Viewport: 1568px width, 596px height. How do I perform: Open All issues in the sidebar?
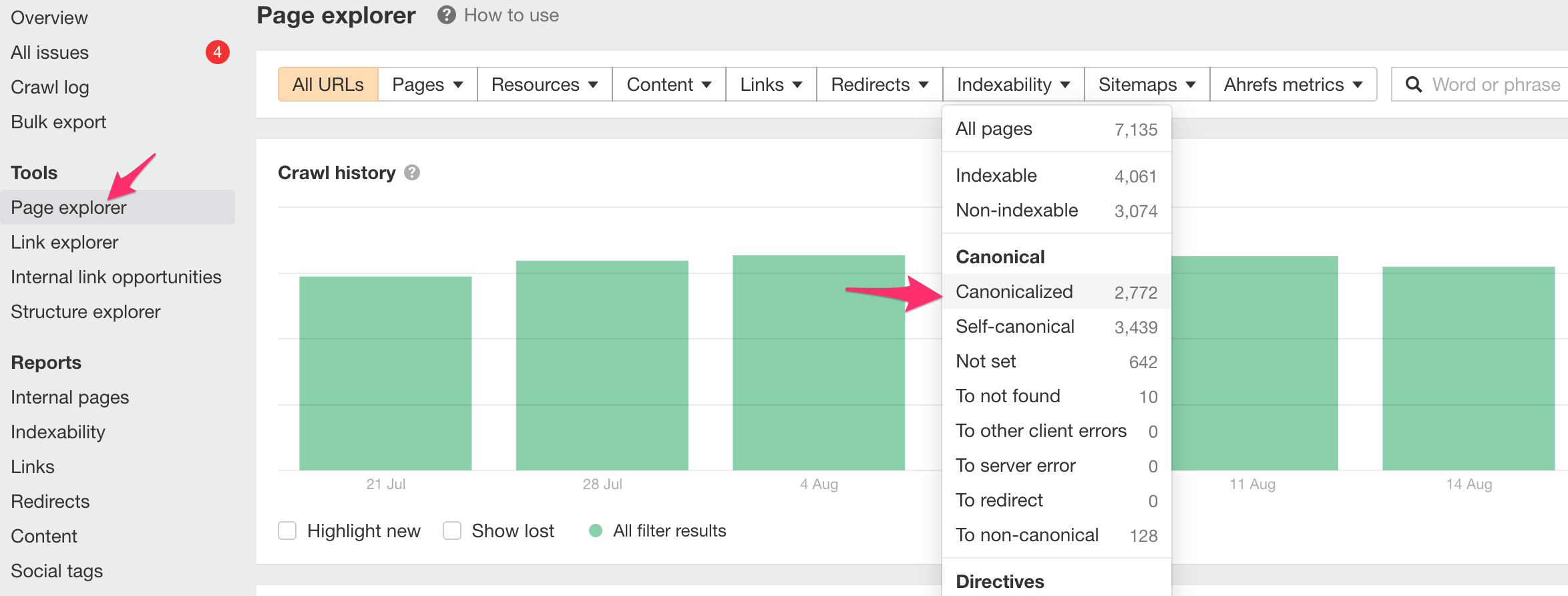point(49,52)
